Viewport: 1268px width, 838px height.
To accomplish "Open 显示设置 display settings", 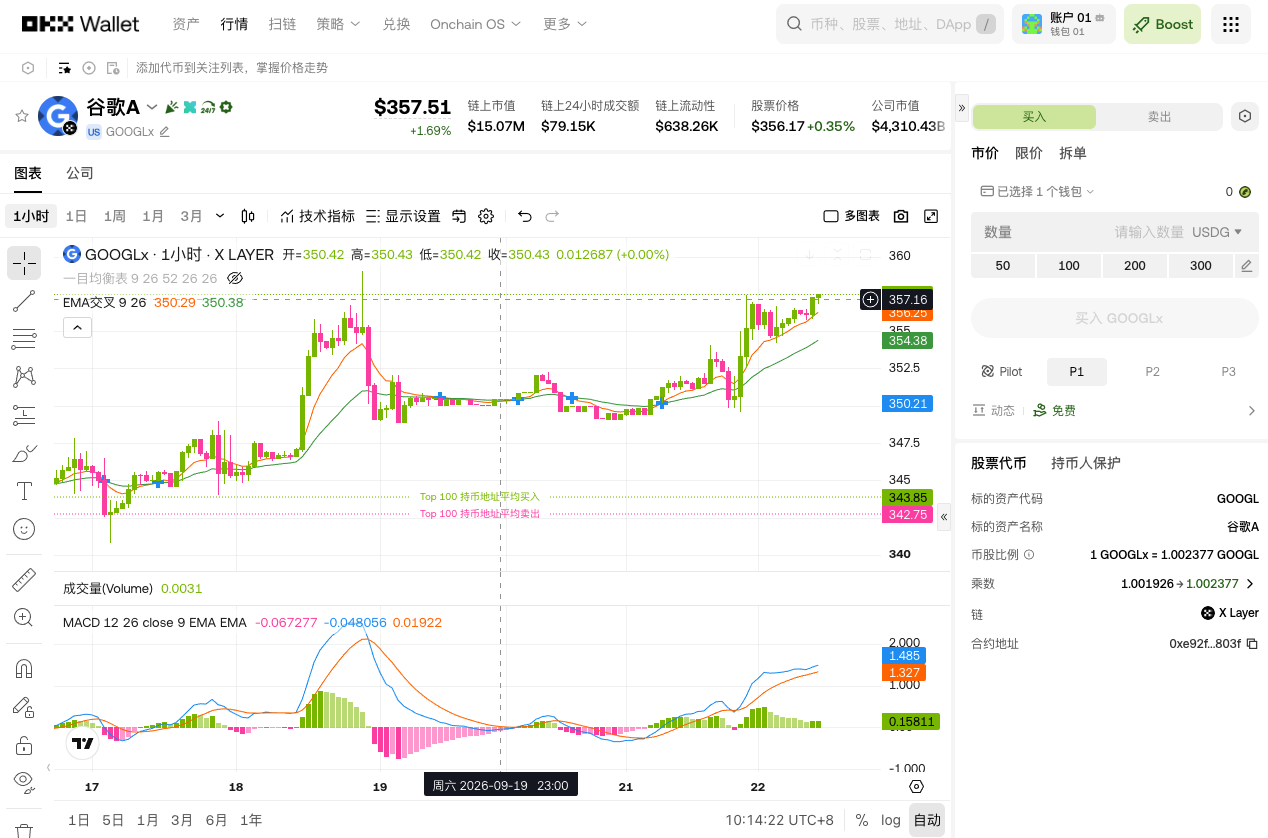I will tap(403, 216).
